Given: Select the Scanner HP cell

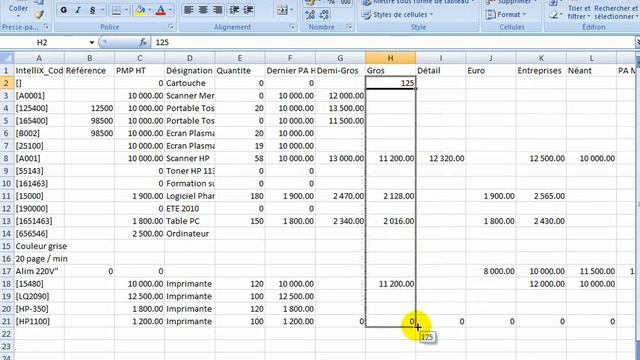Looking at the screenshot, I should 190,158.
